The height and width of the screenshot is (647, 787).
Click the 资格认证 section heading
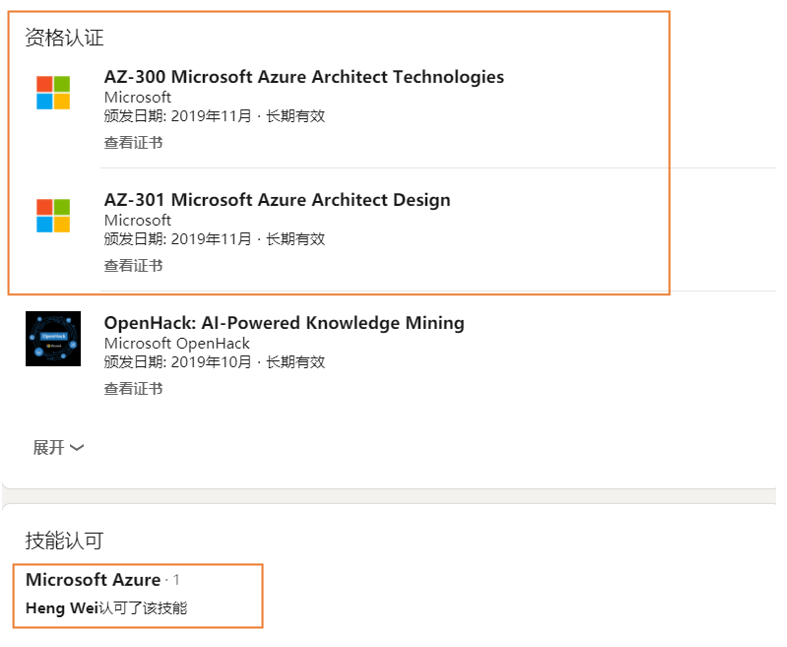[x=64, y=38]
